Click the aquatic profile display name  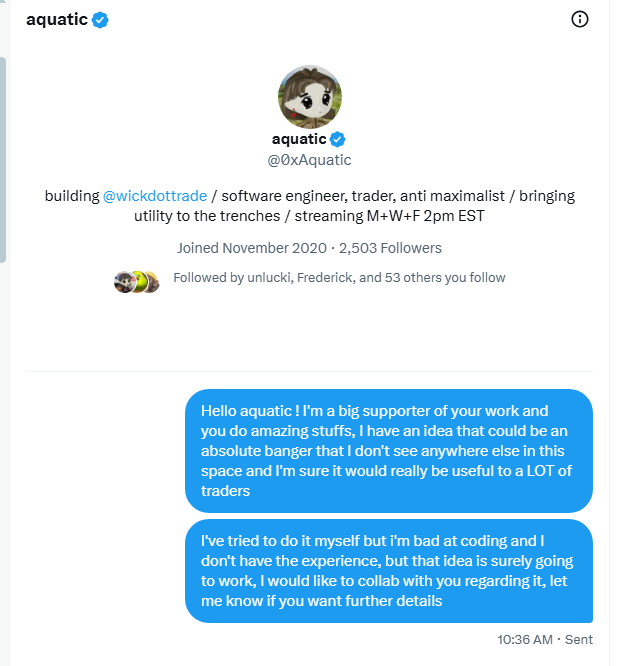(299, 139)
